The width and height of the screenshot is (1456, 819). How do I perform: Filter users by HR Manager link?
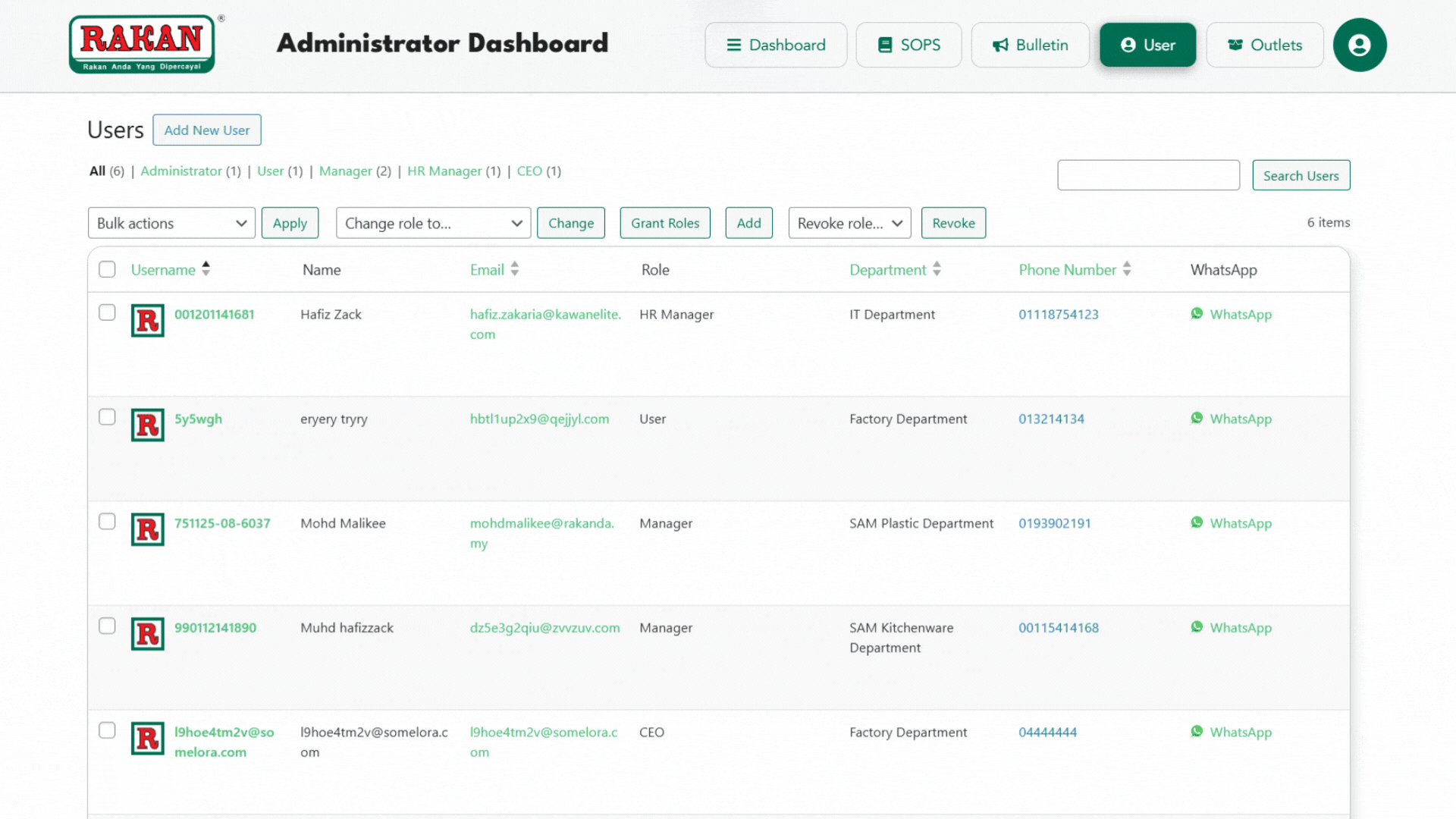(x=444, y=171)
